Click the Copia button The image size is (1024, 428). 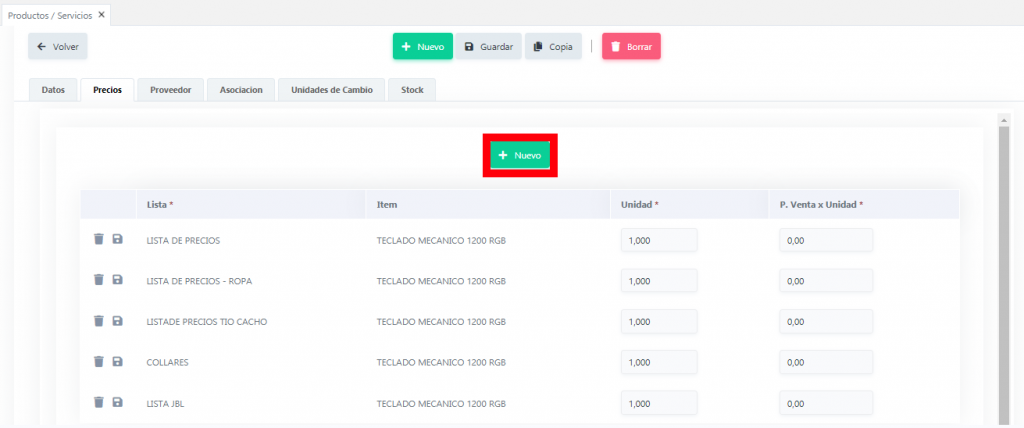(x=553, y=47)
